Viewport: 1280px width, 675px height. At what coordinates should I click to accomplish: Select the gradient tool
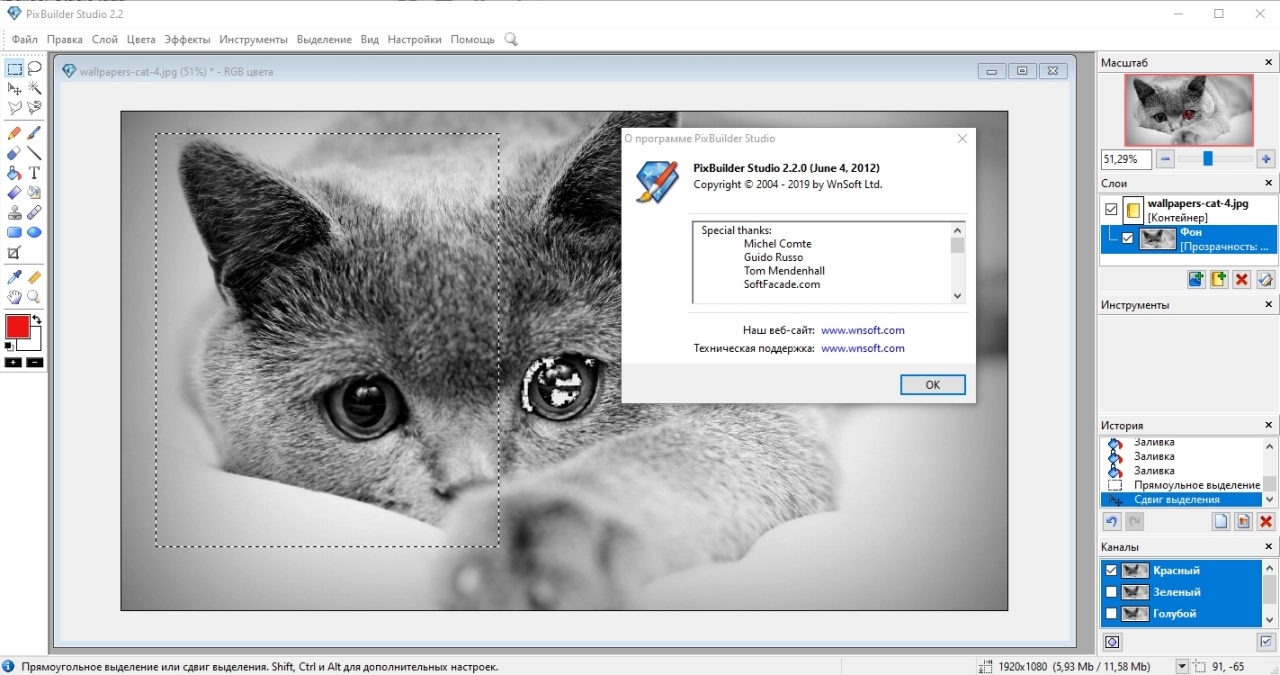14,193
